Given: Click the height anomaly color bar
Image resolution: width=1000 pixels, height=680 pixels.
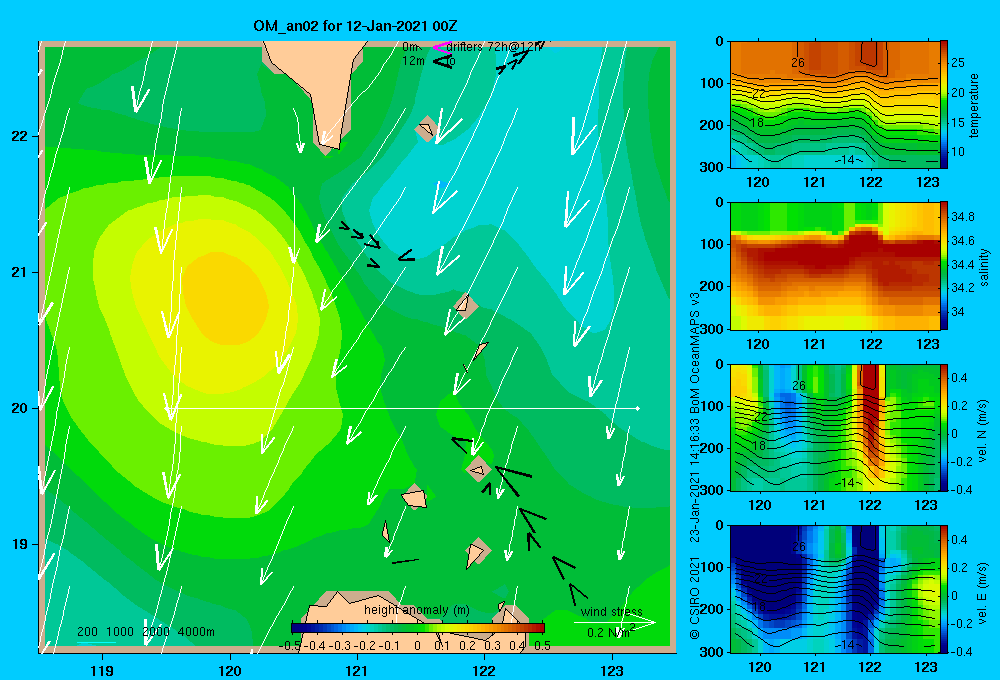Looking at the screenshot, I should (418, 628).
